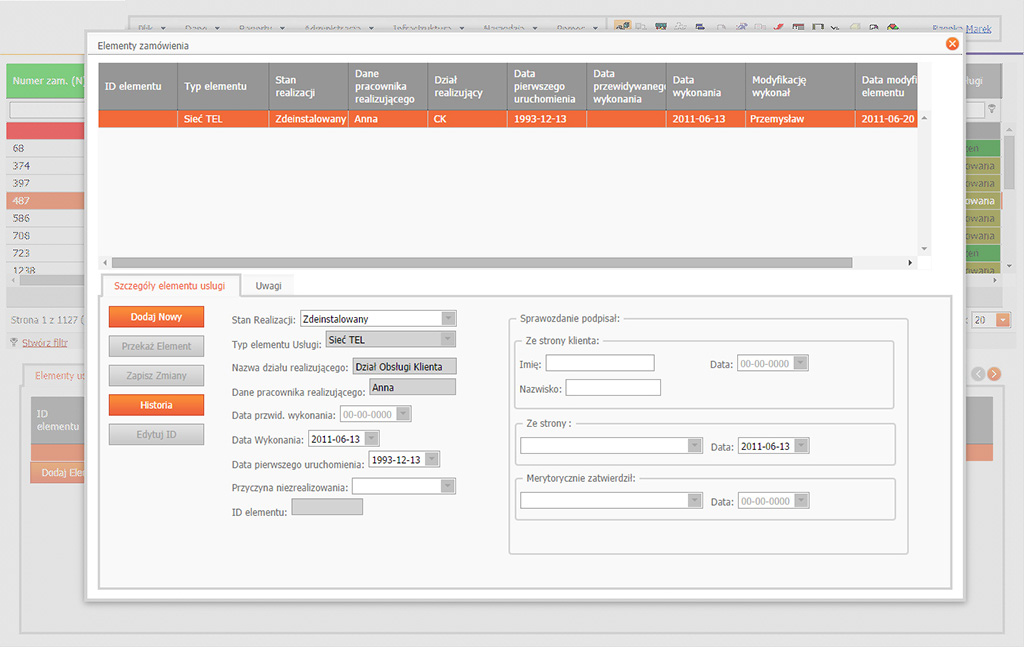Open the Merytorycznie zatwierdził dropdown
Screen dimensions: 1024x647
tap(694, 501)
